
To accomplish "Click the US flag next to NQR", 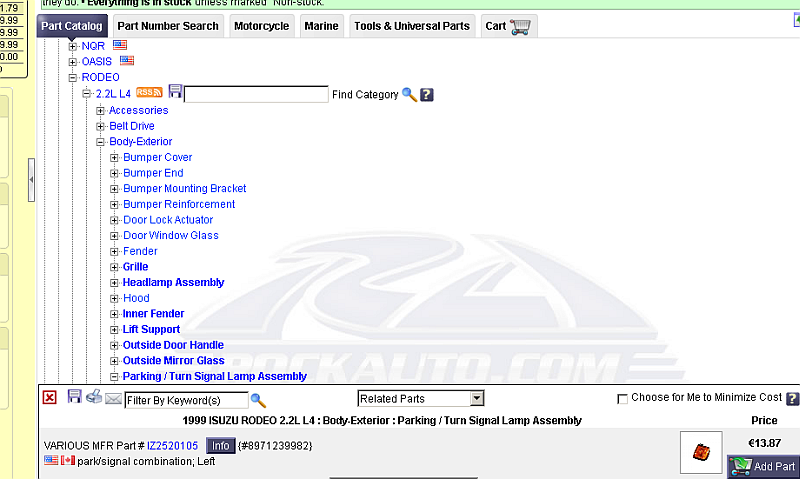I will click(120, 45).
